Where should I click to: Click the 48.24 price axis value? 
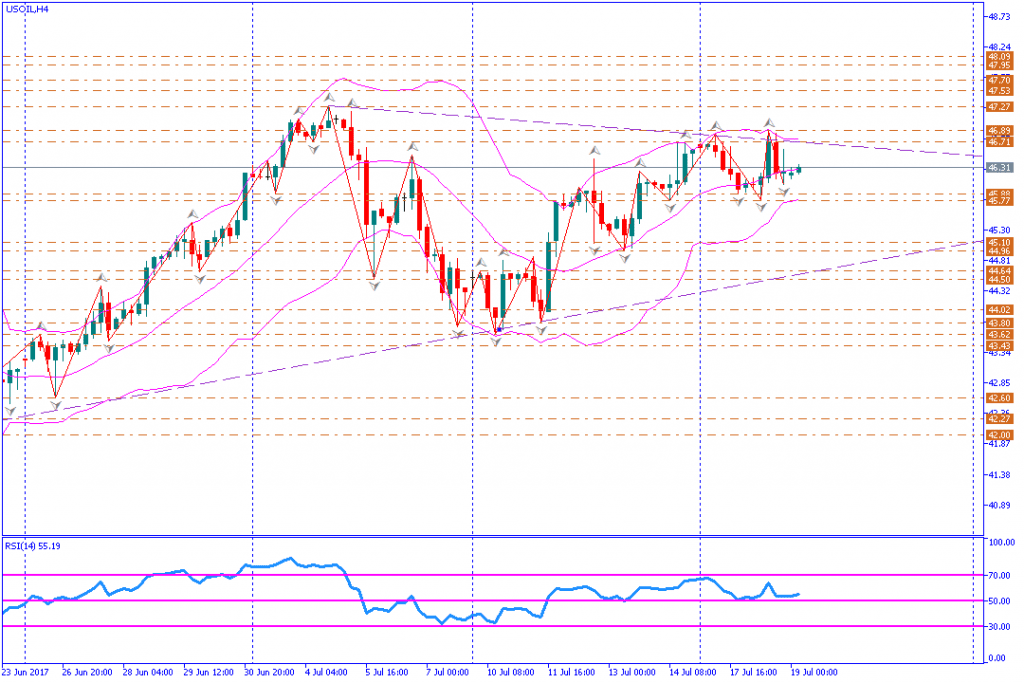[x=1000, y=48]
